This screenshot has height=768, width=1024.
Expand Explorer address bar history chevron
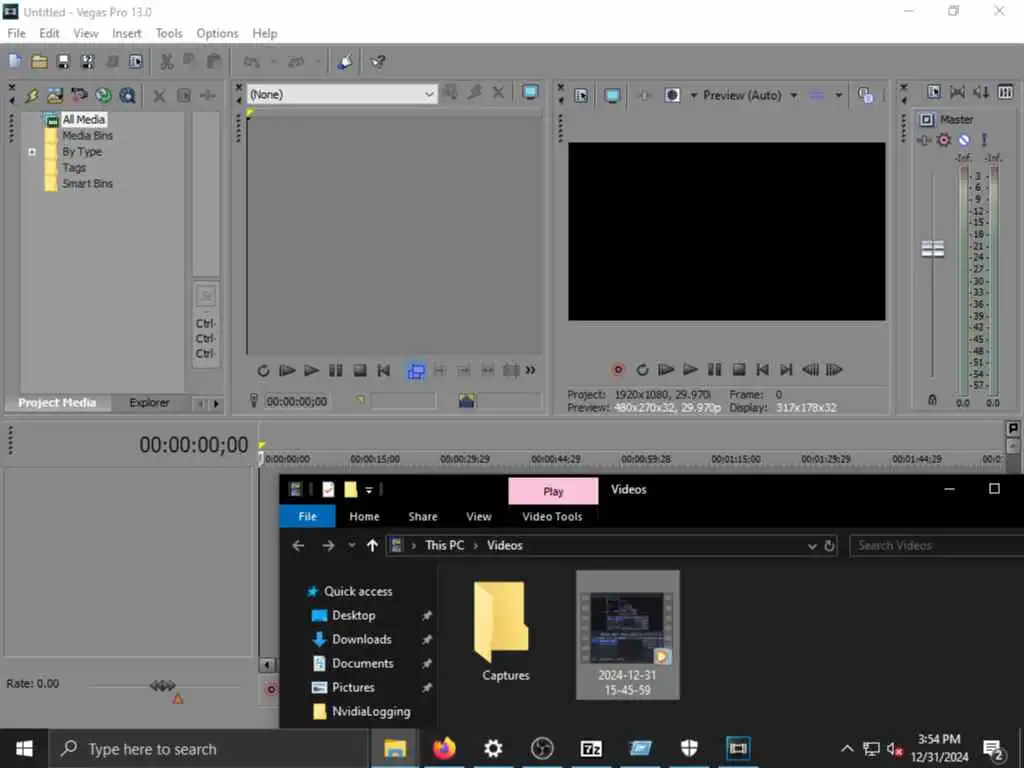(x=812, y=546)
